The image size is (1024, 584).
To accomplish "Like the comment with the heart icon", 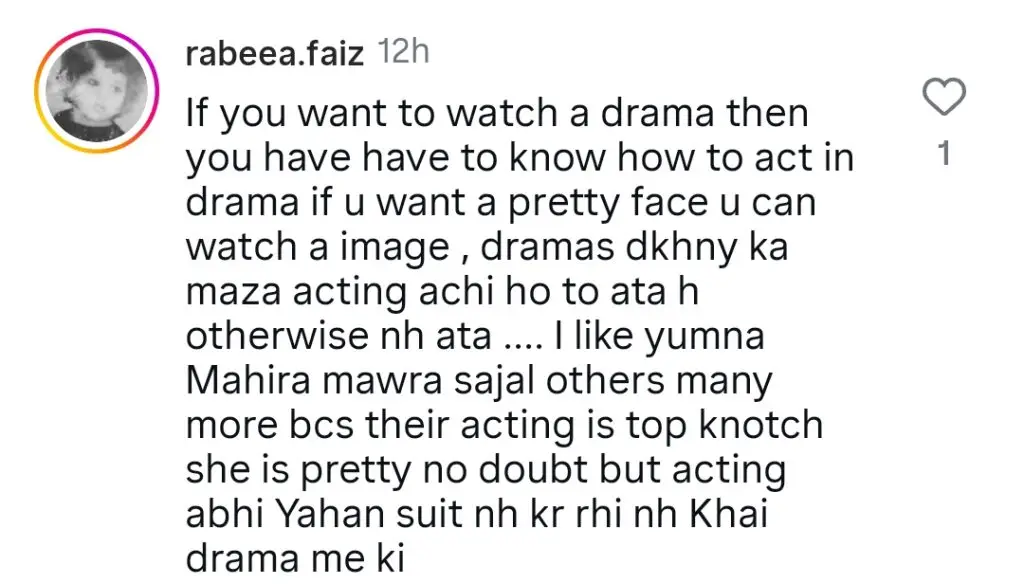I will [942, 97].
